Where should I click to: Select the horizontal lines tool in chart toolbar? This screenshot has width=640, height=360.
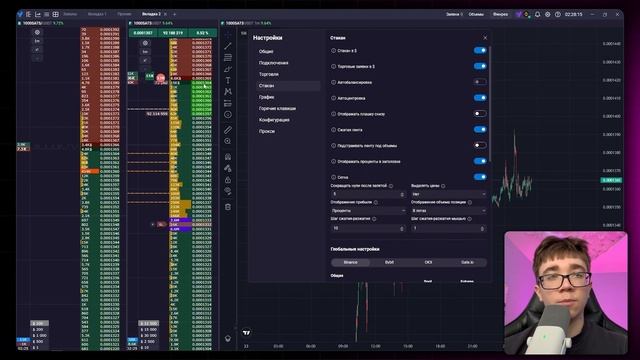(x=228, y=57)
